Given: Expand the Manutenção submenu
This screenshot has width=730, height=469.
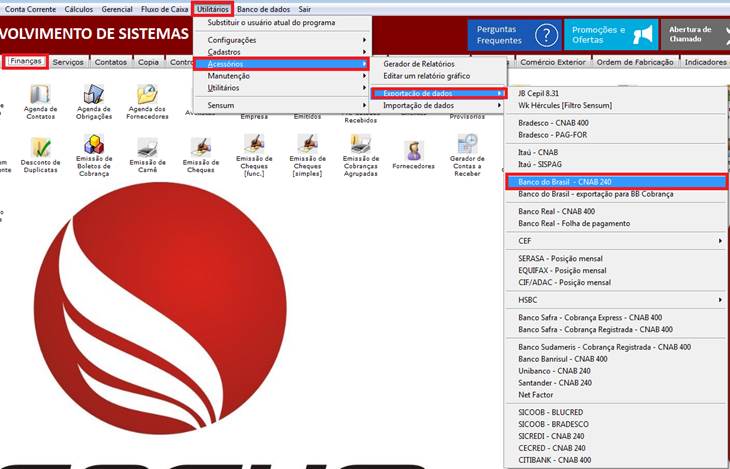Looking at the screenshot, I should coord(282,76).
